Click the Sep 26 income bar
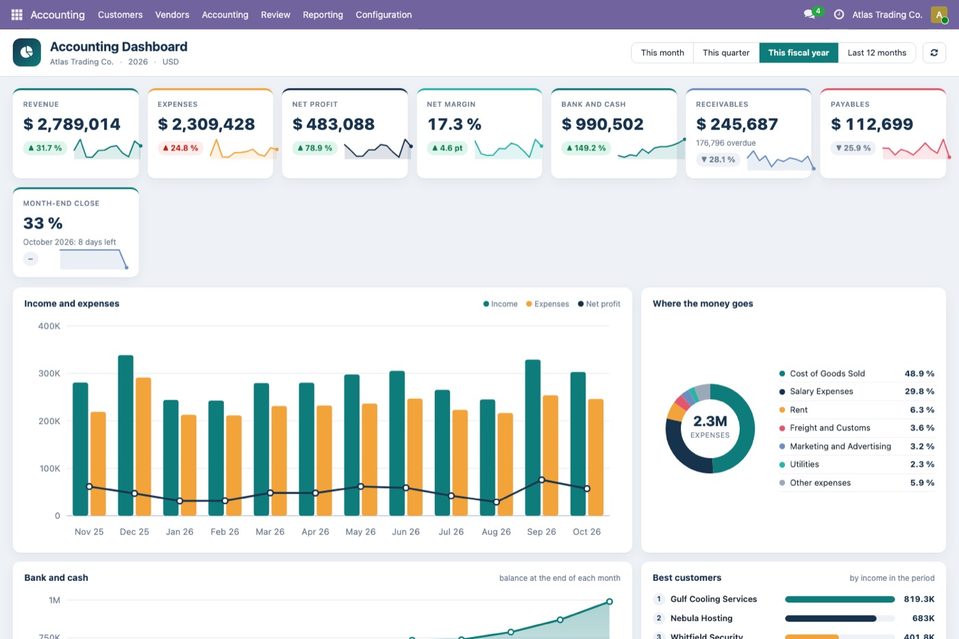 [533, 438]
